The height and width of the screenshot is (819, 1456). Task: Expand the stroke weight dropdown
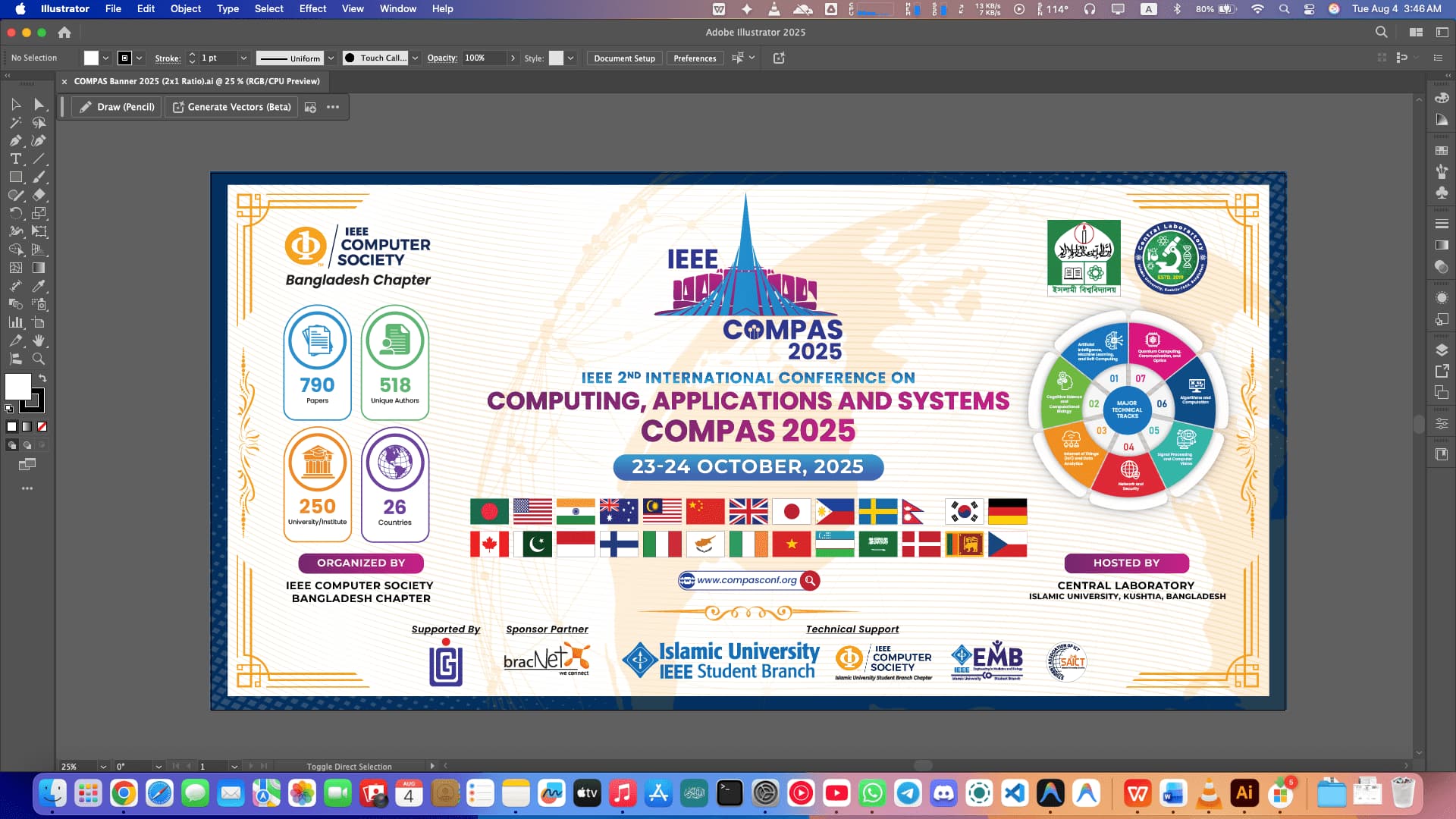(x=243, y=58)
